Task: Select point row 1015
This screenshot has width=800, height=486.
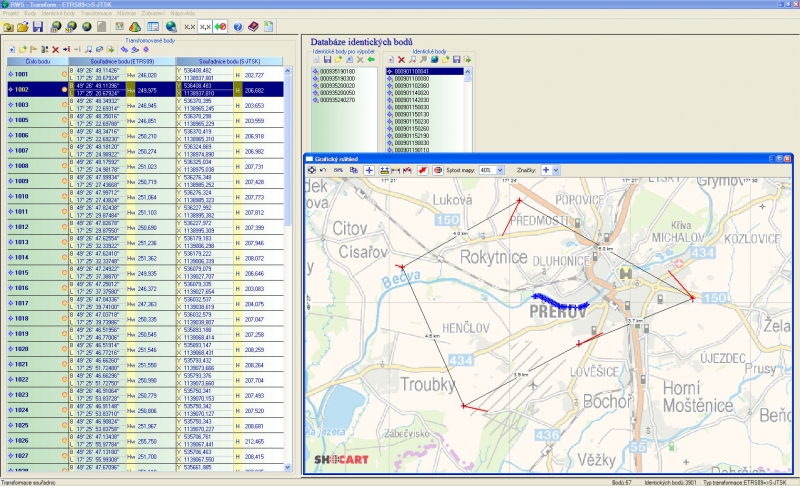Action: [145, 273]
